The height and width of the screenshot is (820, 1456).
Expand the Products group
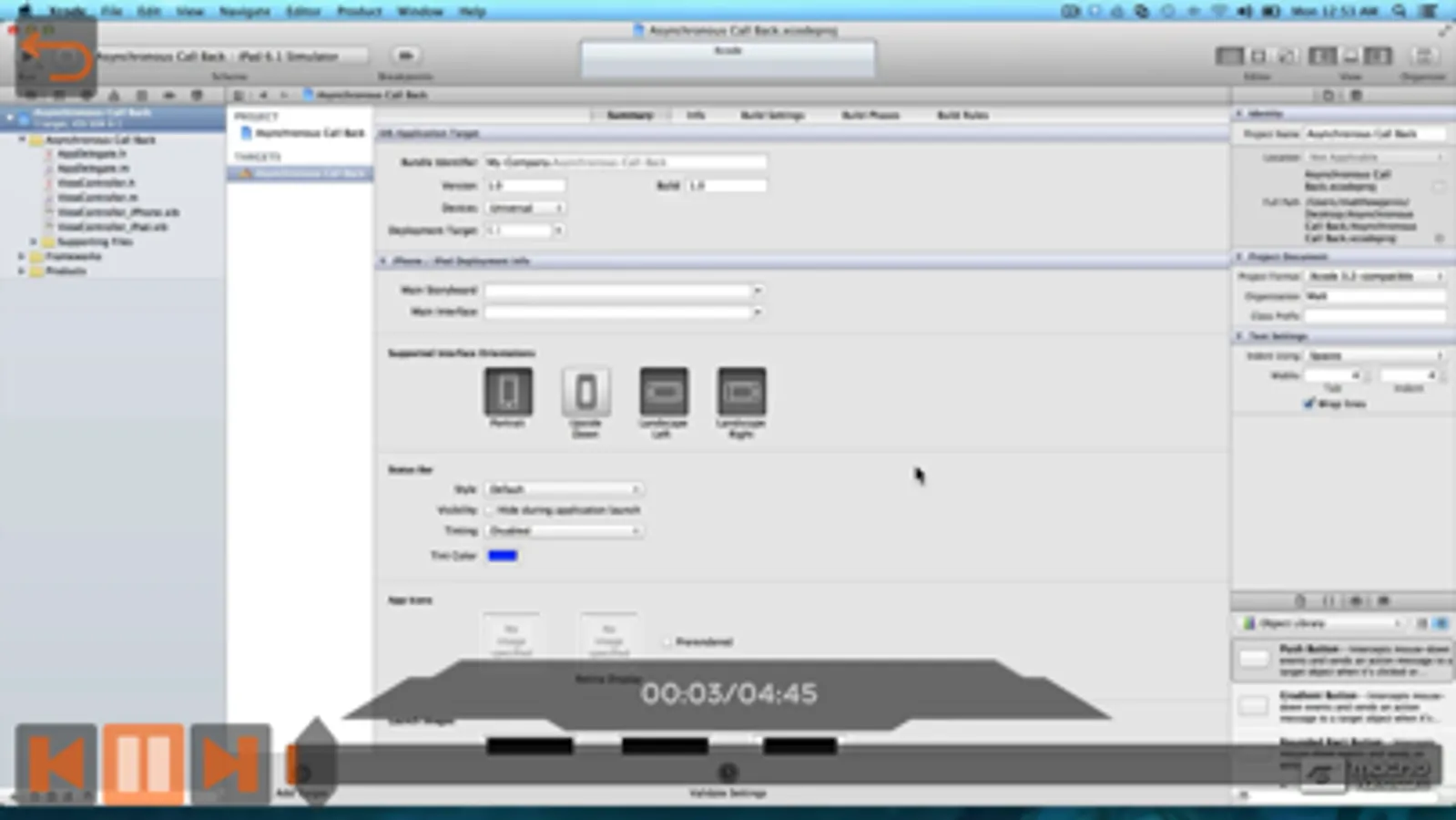22,271
